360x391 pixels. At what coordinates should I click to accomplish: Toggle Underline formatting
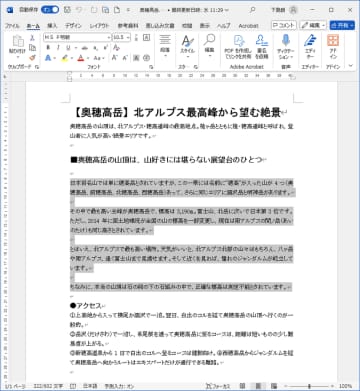(x=68, y=48)
